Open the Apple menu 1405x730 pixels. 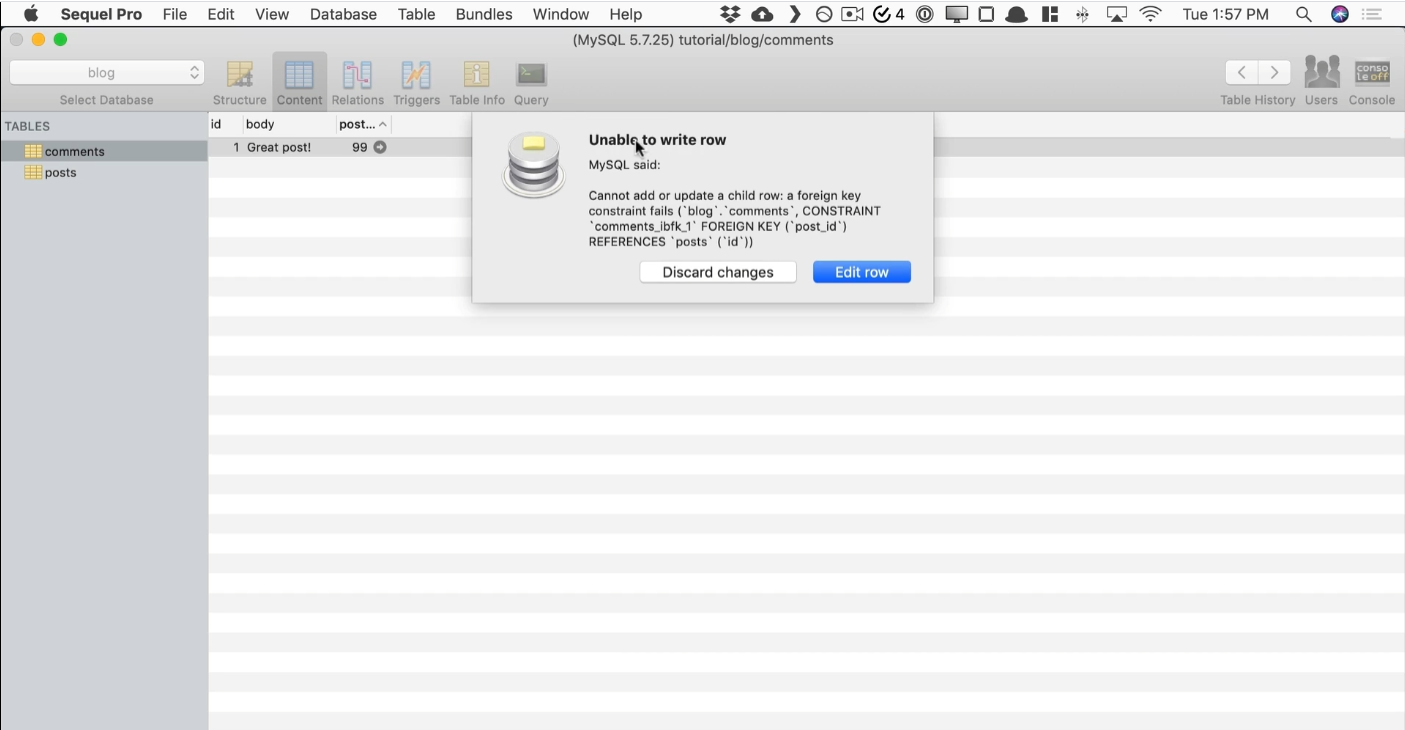[x=31, y=14]
